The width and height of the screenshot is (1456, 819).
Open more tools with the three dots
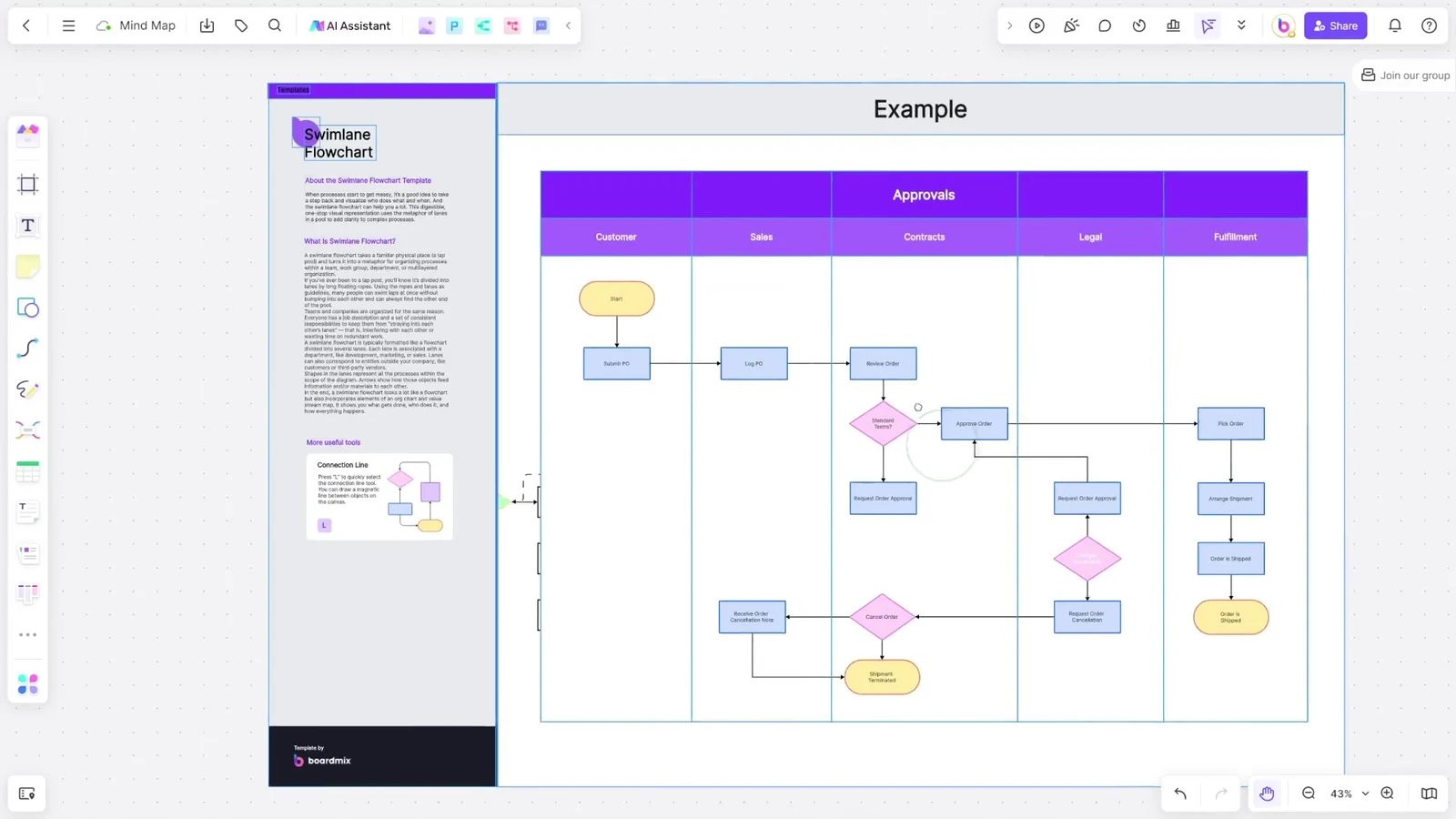pyautogui.click(x=28, y=635)
